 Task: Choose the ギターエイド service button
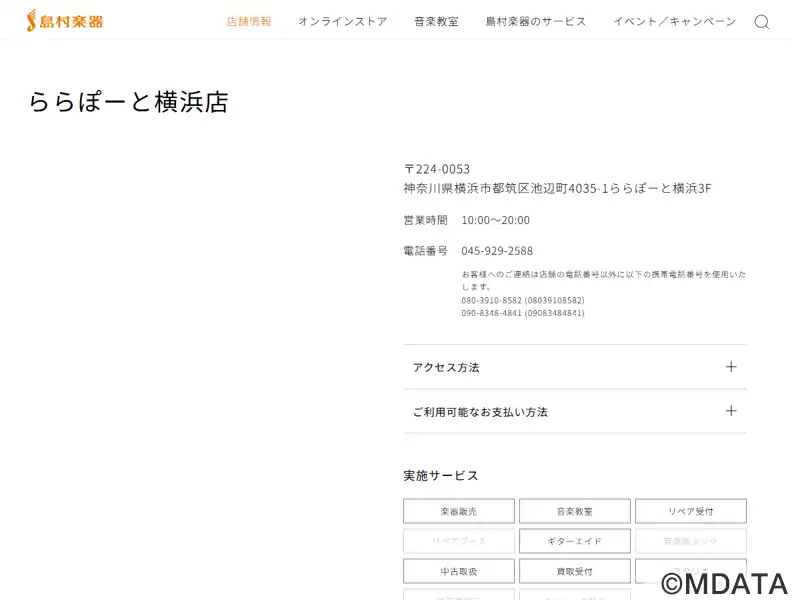(574, 541)
